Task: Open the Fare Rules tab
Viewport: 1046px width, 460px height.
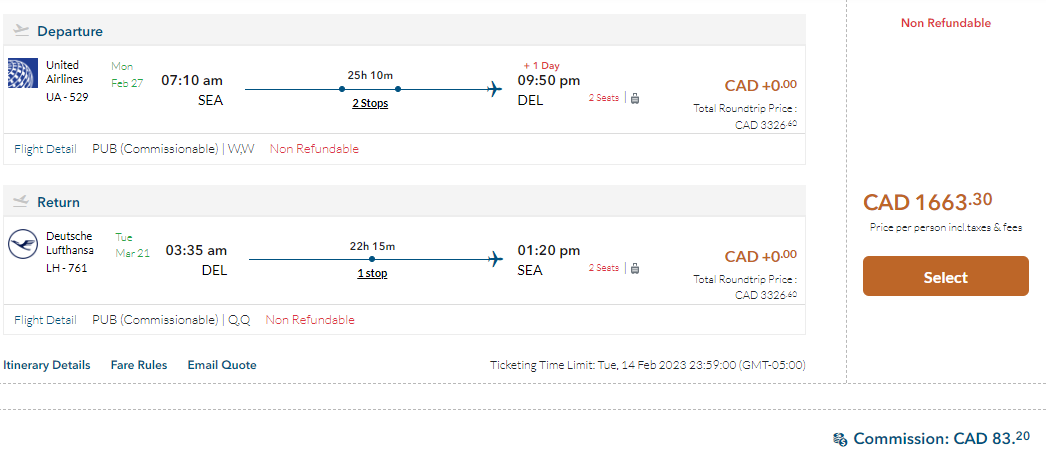Action: pyautogui.click(x=139, y=365)
